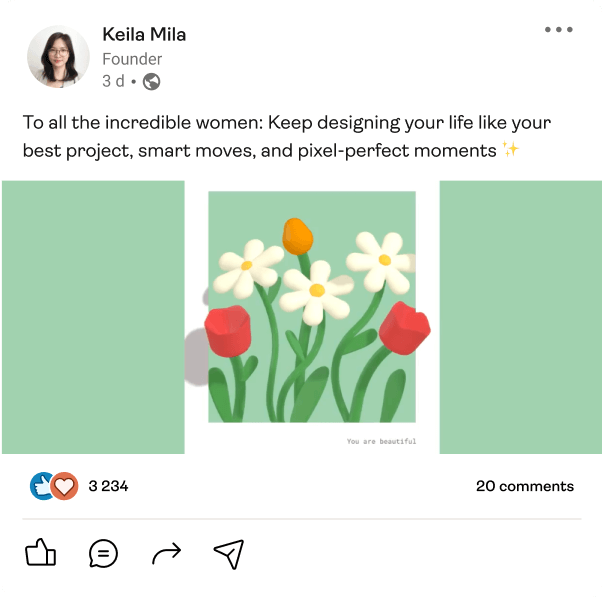602x598 pixels.
Task: Open the 20 comments link
Action: (524, 486)
